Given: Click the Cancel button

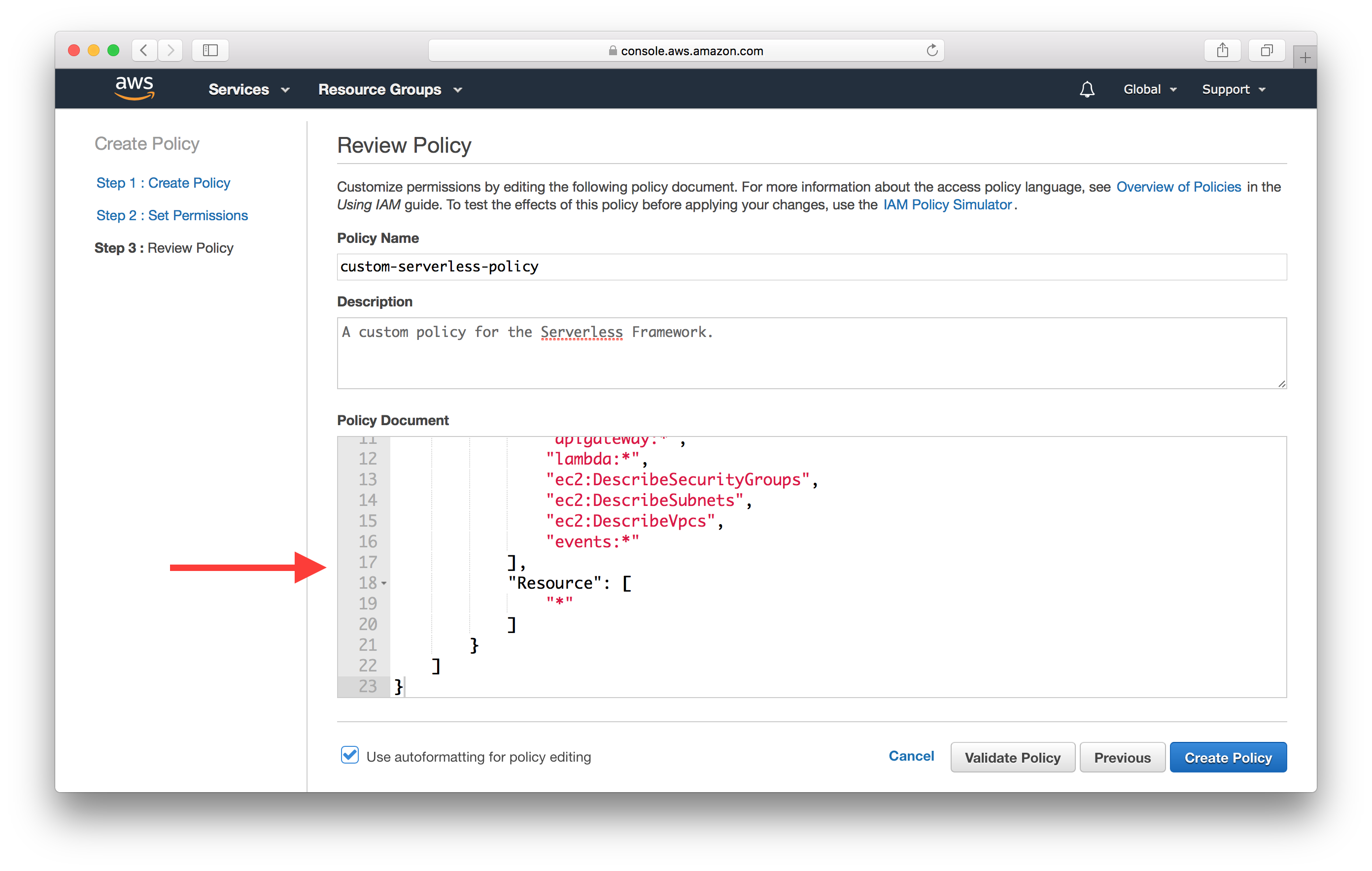Looking at the screenshot, I should [909, 756].
